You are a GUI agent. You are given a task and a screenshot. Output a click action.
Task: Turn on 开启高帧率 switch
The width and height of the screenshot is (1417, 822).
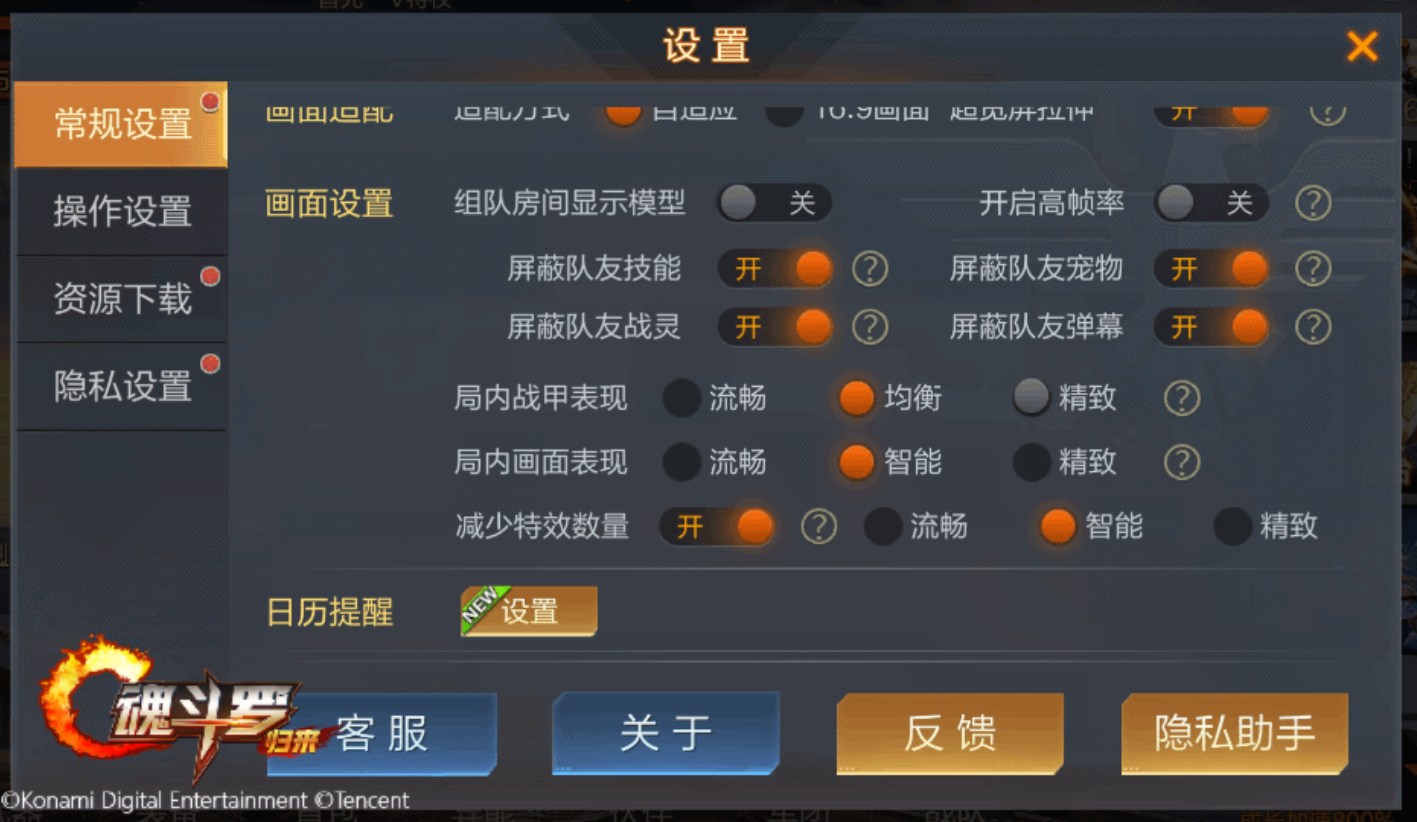pyautogui.click(x=1211, y=204)
